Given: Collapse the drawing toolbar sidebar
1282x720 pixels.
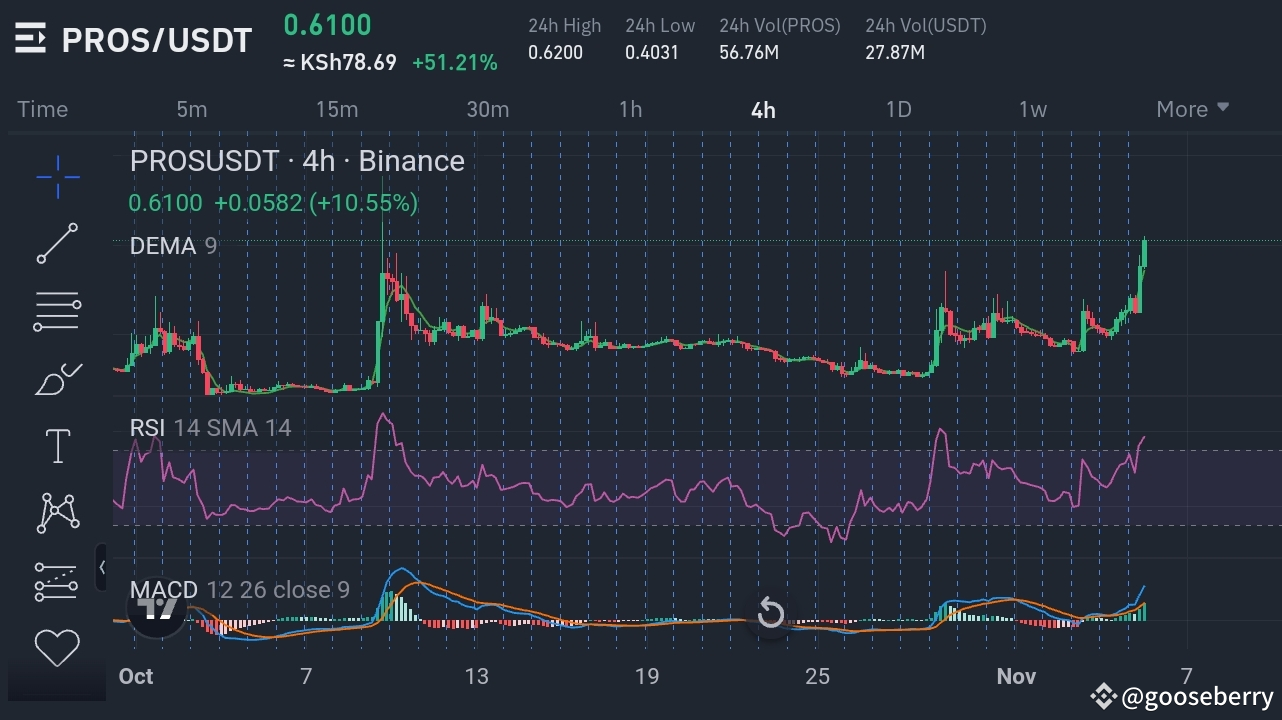Looking at the screenshot, I should pos(103,567).
